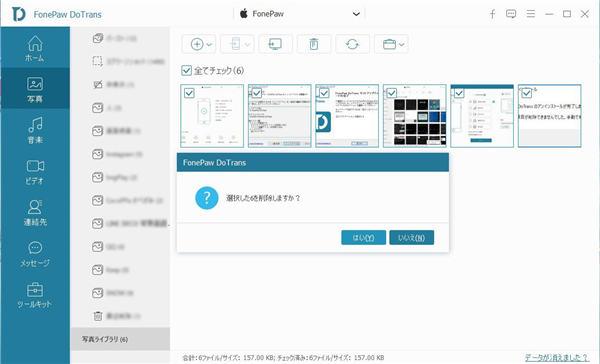Open the Toolkit (ツールキット) sidebar icon

click(35, 295)
